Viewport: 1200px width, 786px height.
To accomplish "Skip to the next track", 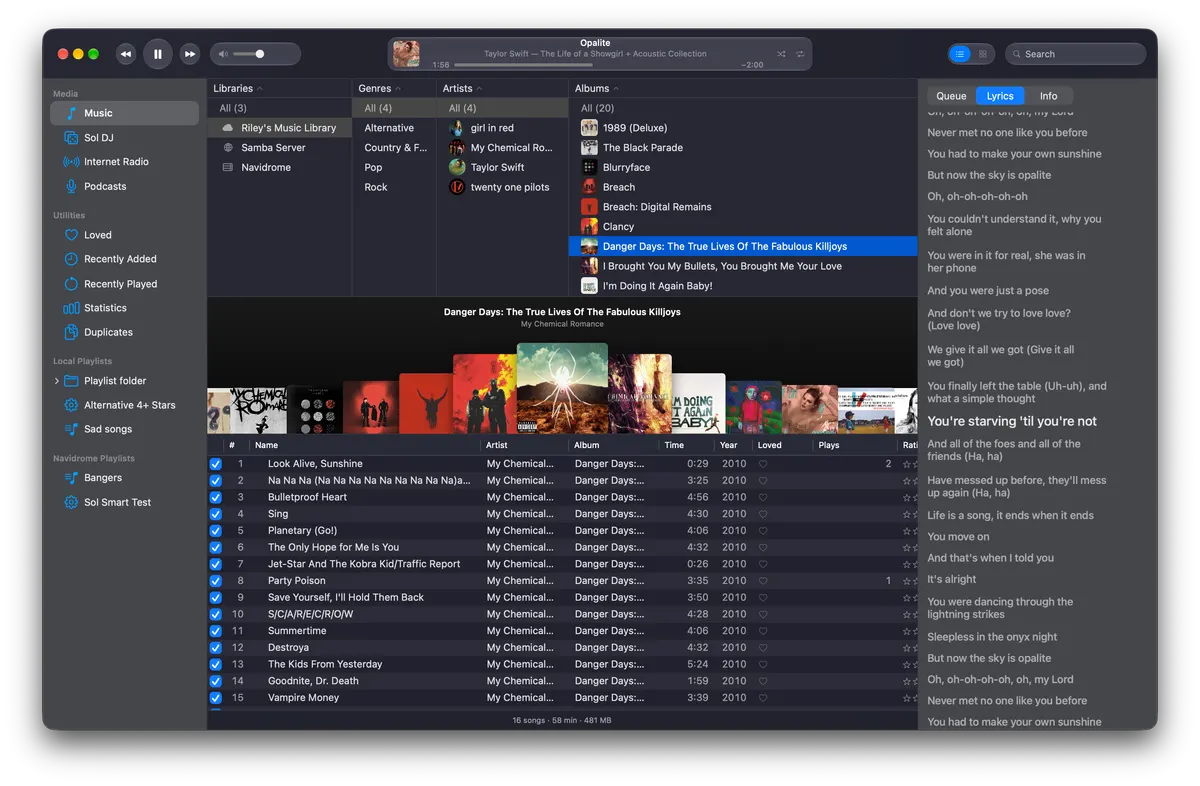I will pos(190,54).
